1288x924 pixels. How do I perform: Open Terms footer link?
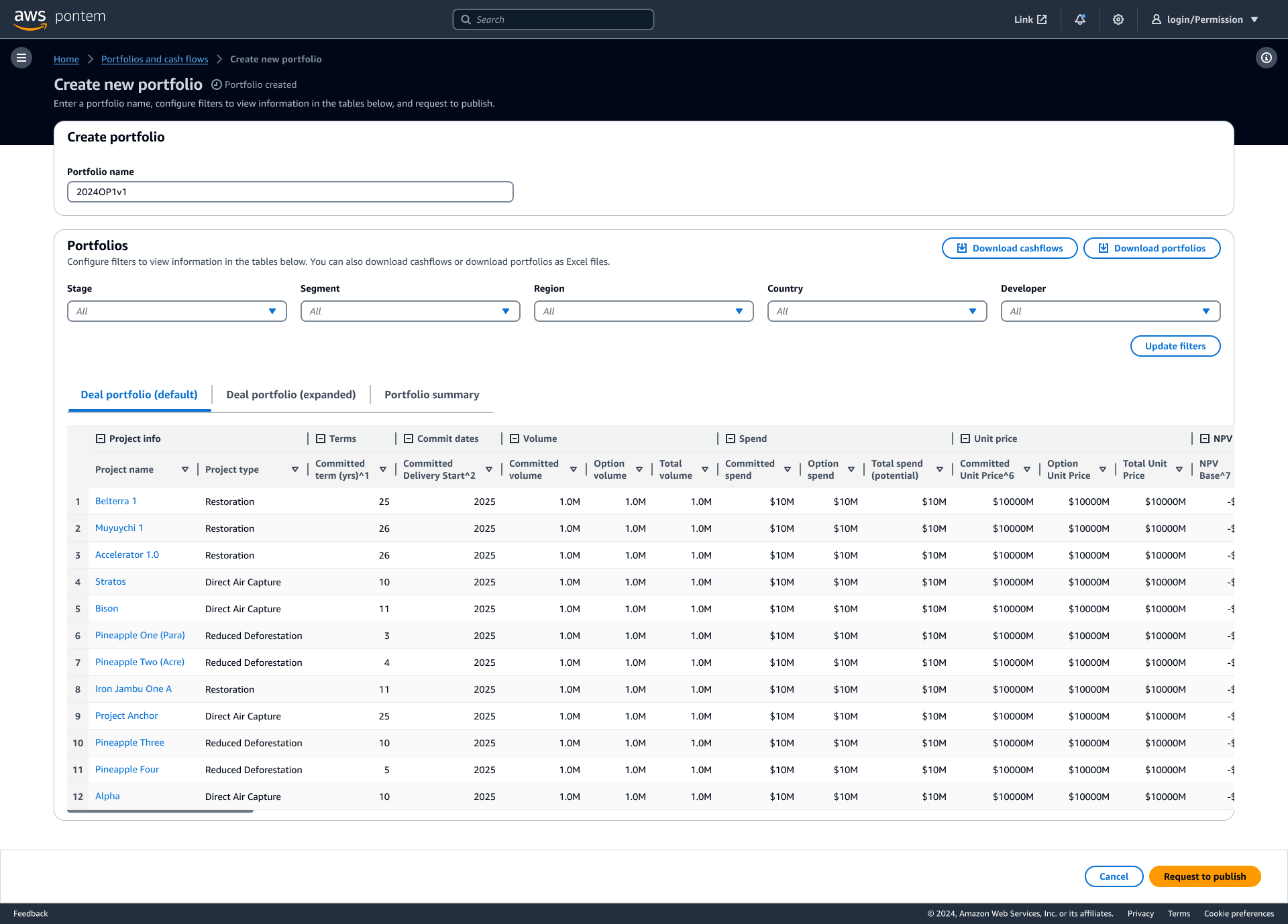1179,913
